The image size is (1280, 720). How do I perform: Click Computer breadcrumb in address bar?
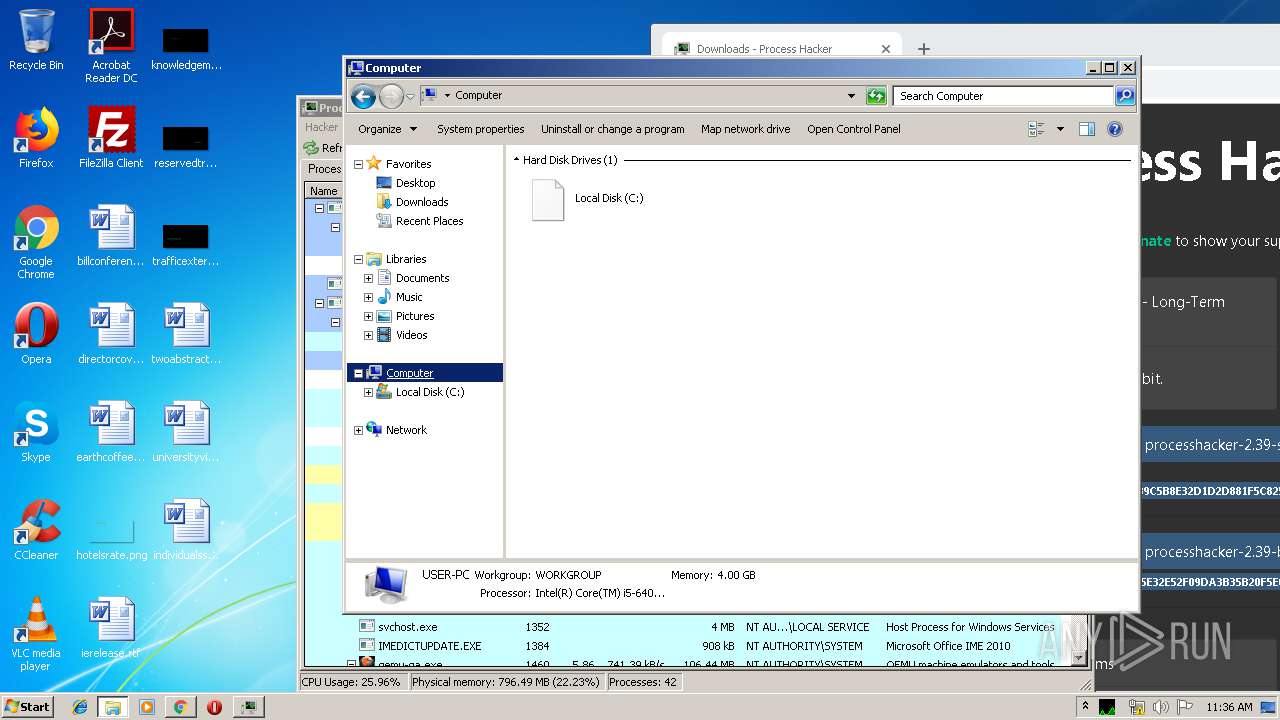(x=478, y=96)
